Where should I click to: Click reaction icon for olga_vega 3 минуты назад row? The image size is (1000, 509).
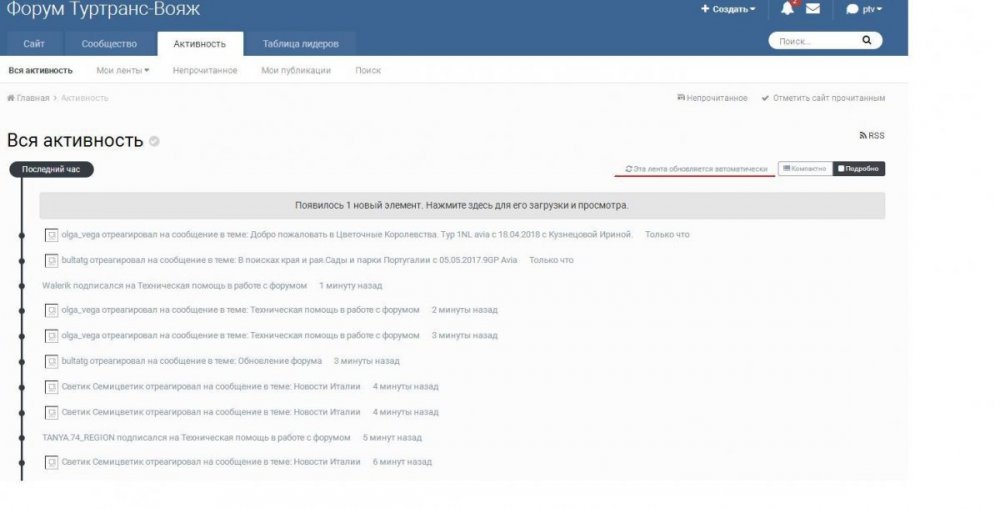click(52, 336)
